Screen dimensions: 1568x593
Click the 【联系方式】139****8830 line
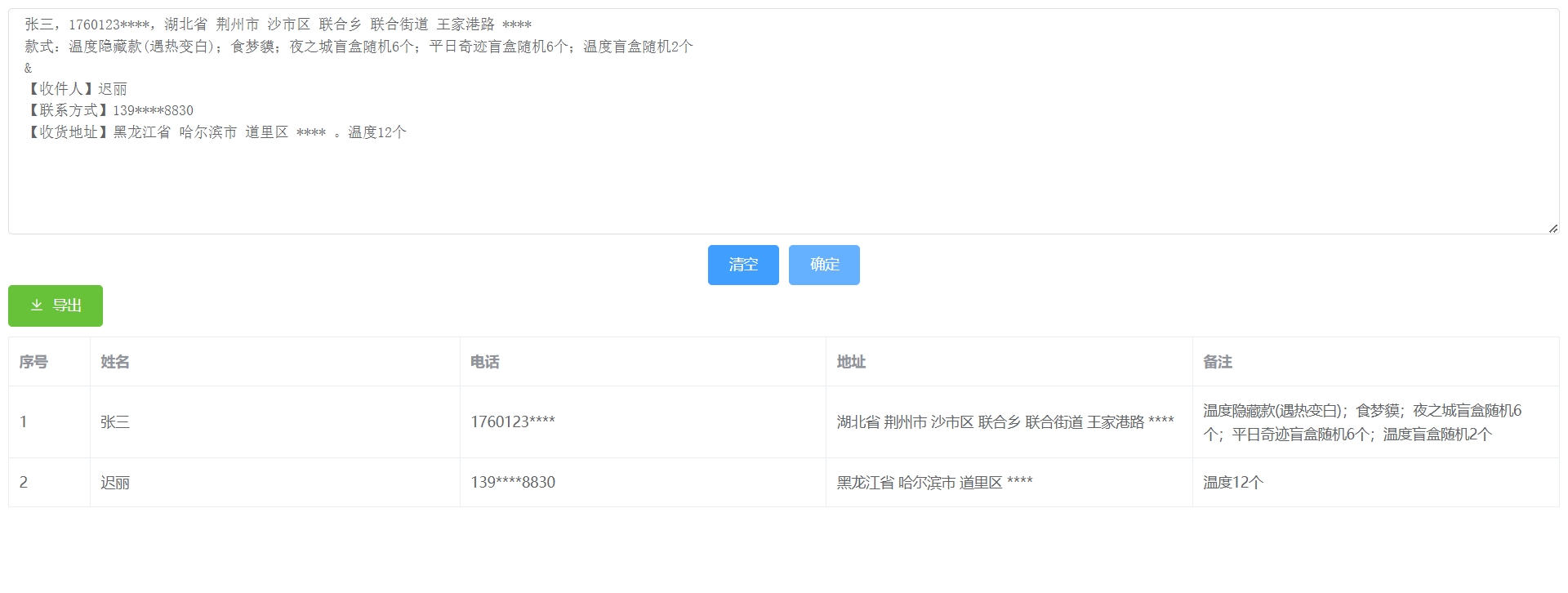click(x=109, y=110)
